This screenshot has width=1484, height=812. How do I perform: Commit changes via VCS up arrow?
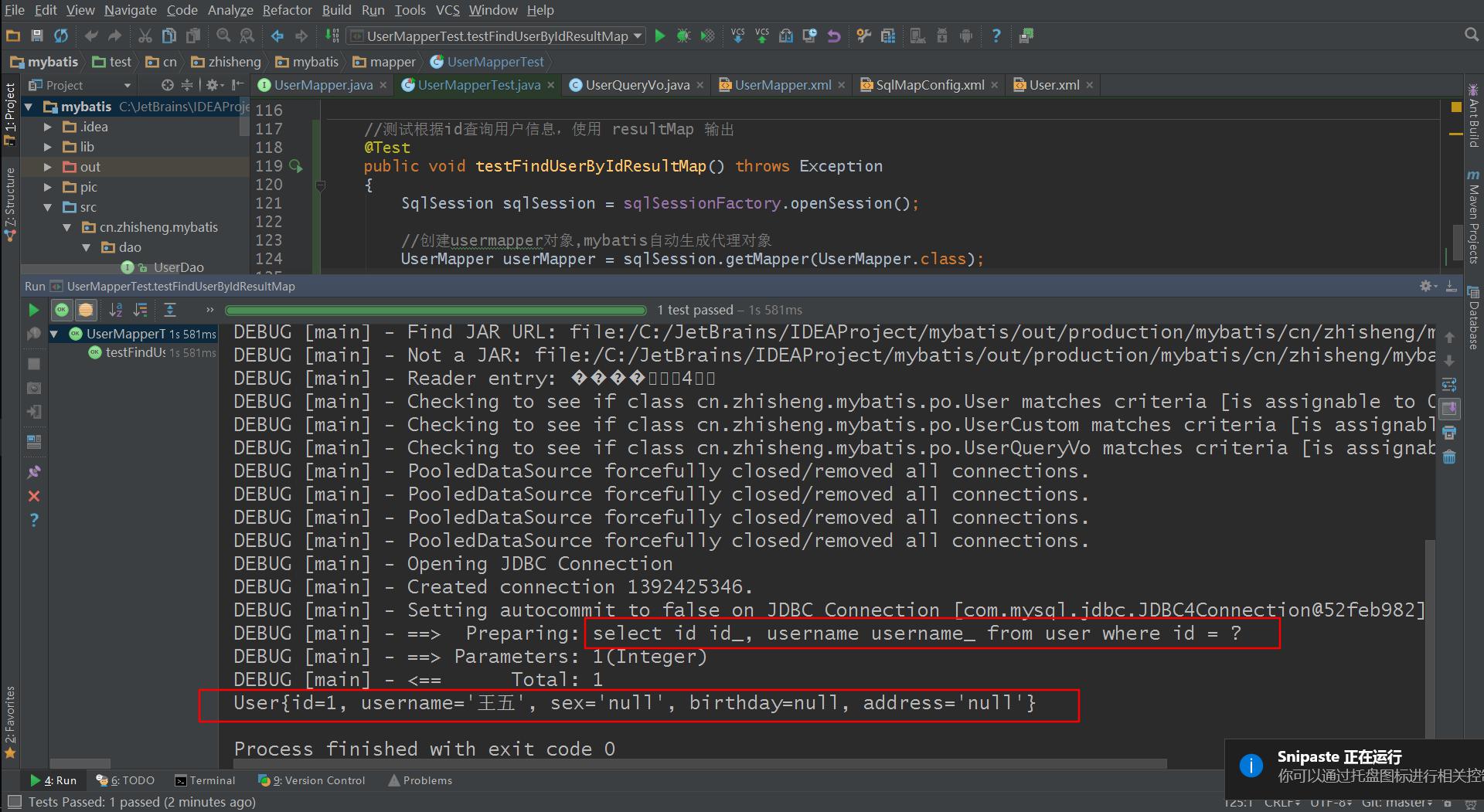pos(762,36)
